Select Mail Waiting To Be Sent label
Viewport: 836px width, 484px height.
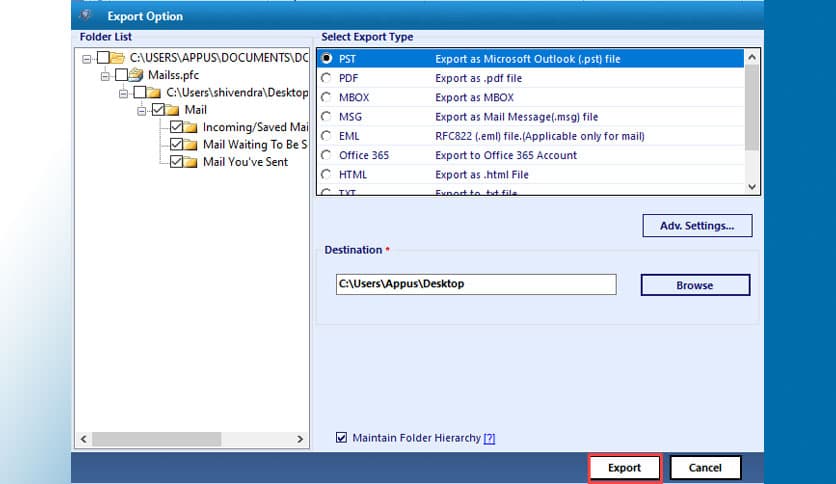coord(255,144)
